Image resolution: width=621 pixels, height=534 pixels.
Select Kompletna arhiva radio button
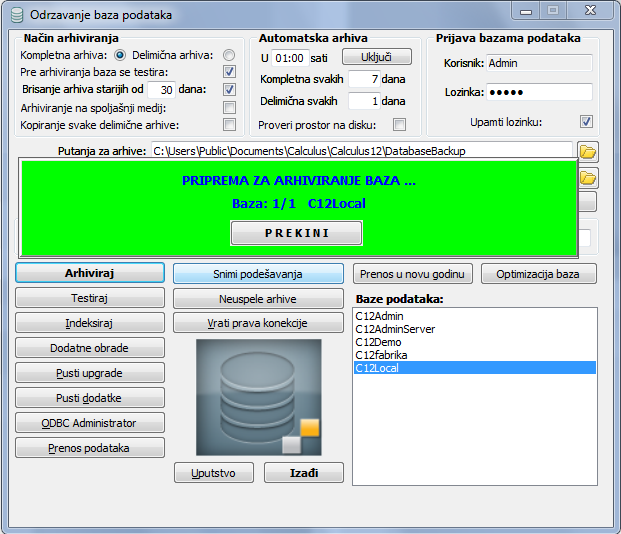[121, 55]
